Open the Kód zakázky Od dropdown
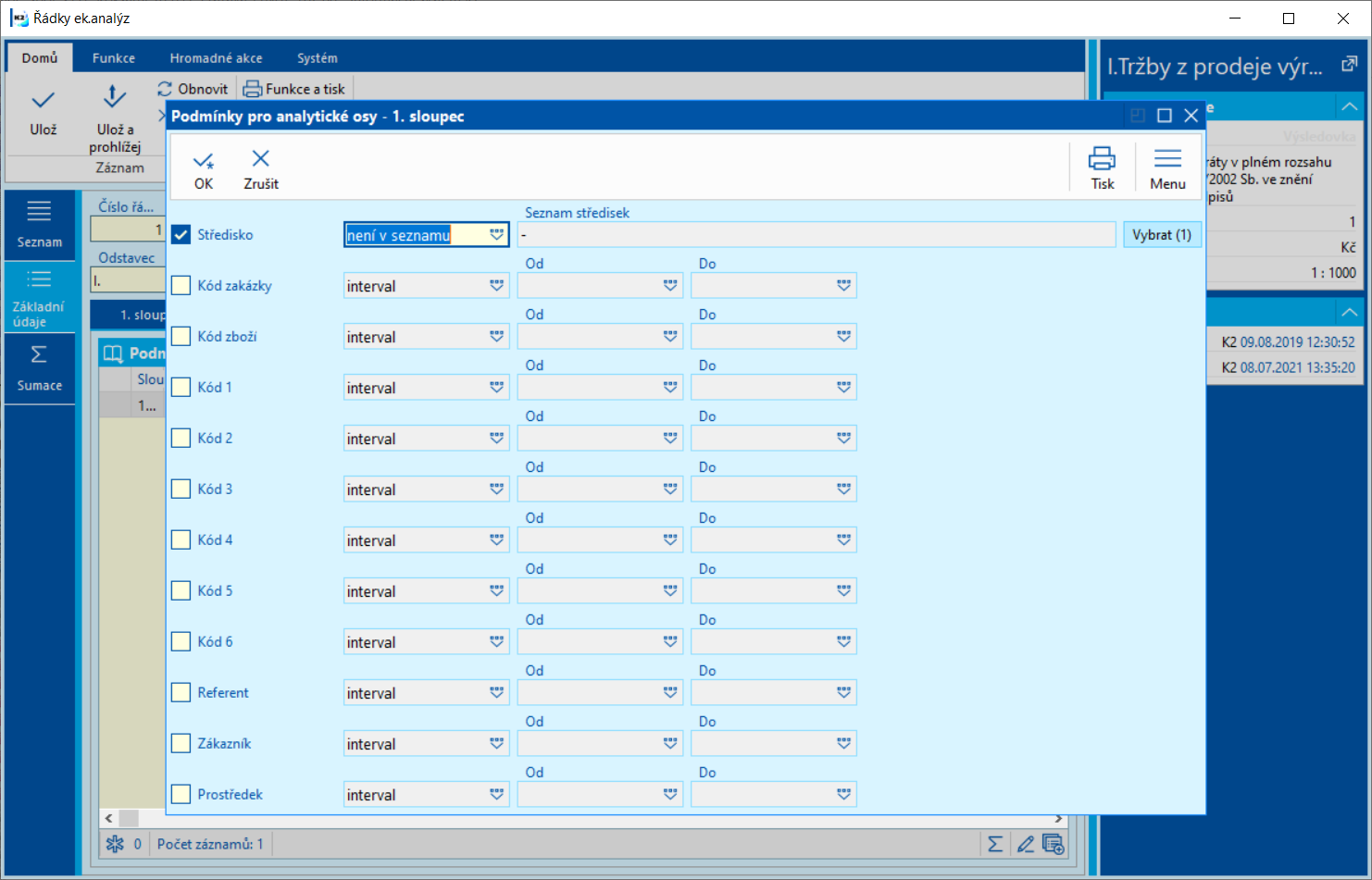This screenshot has width=1372, height=880. (x=670, y=286)
